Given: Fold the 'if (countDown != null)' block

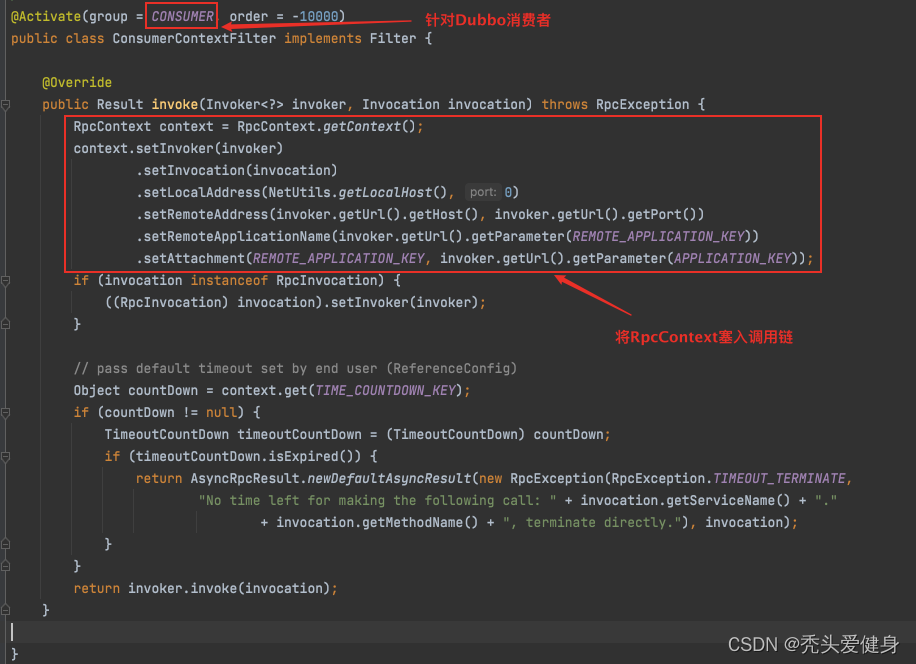Looking at the screenshot, I should click(x=6, y=413).
